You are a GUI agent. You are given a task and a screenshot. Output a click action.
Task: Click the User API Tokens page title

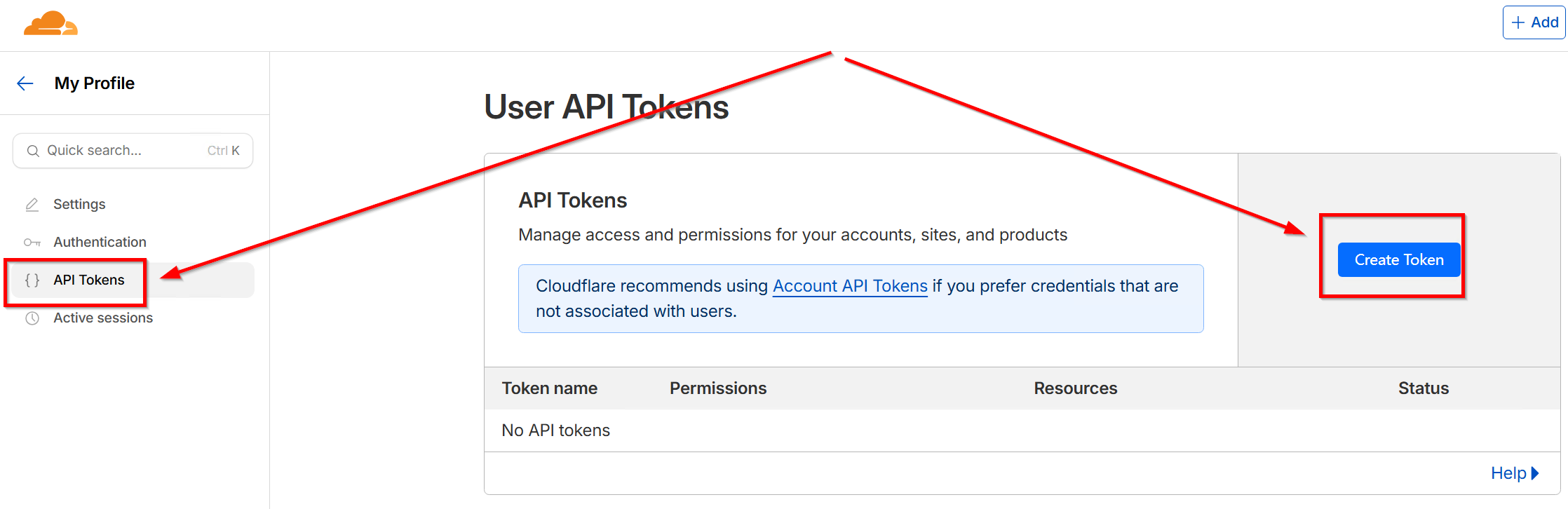(607, 107)
